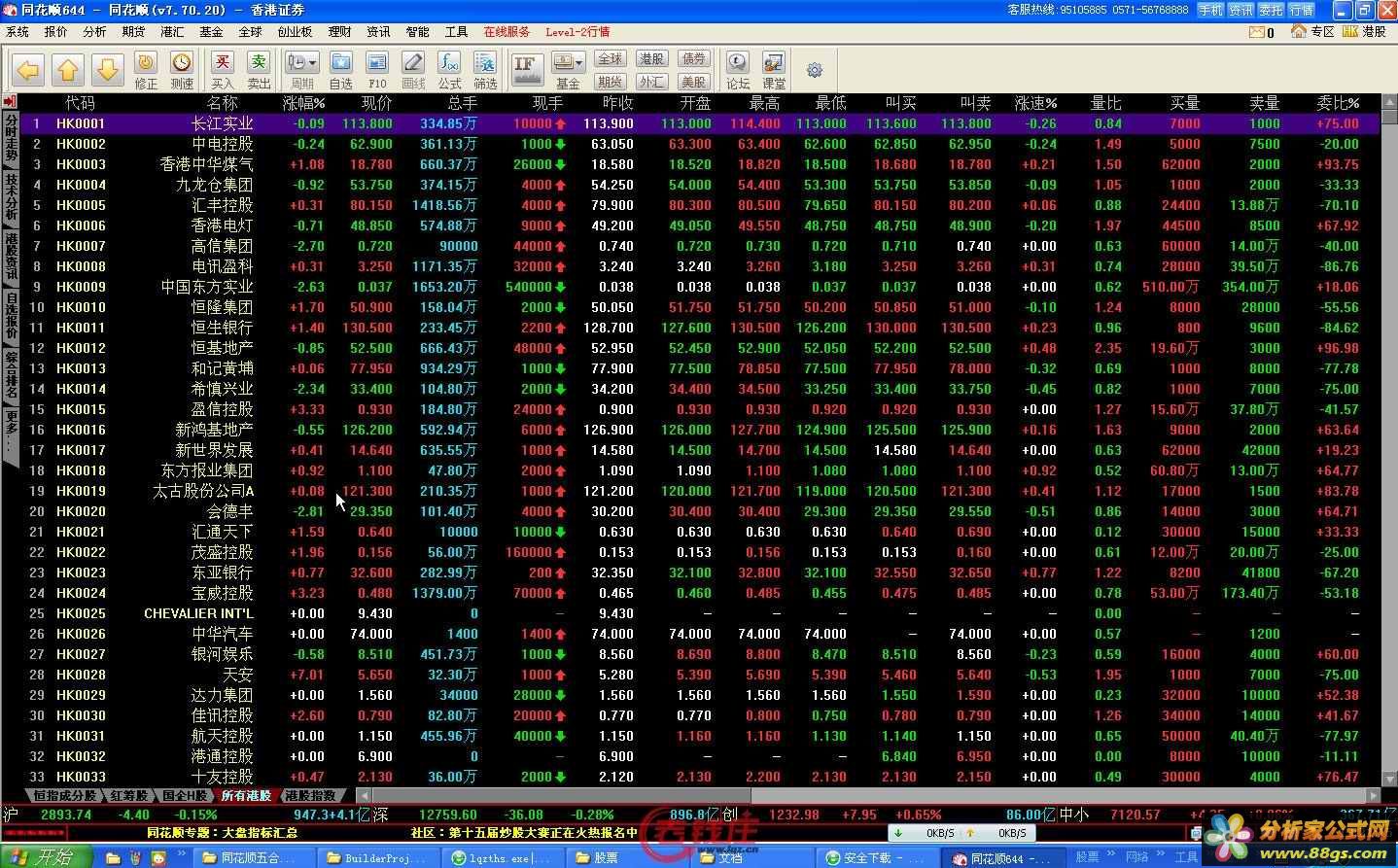Select the 所有港股 tab

click(246, 795)
